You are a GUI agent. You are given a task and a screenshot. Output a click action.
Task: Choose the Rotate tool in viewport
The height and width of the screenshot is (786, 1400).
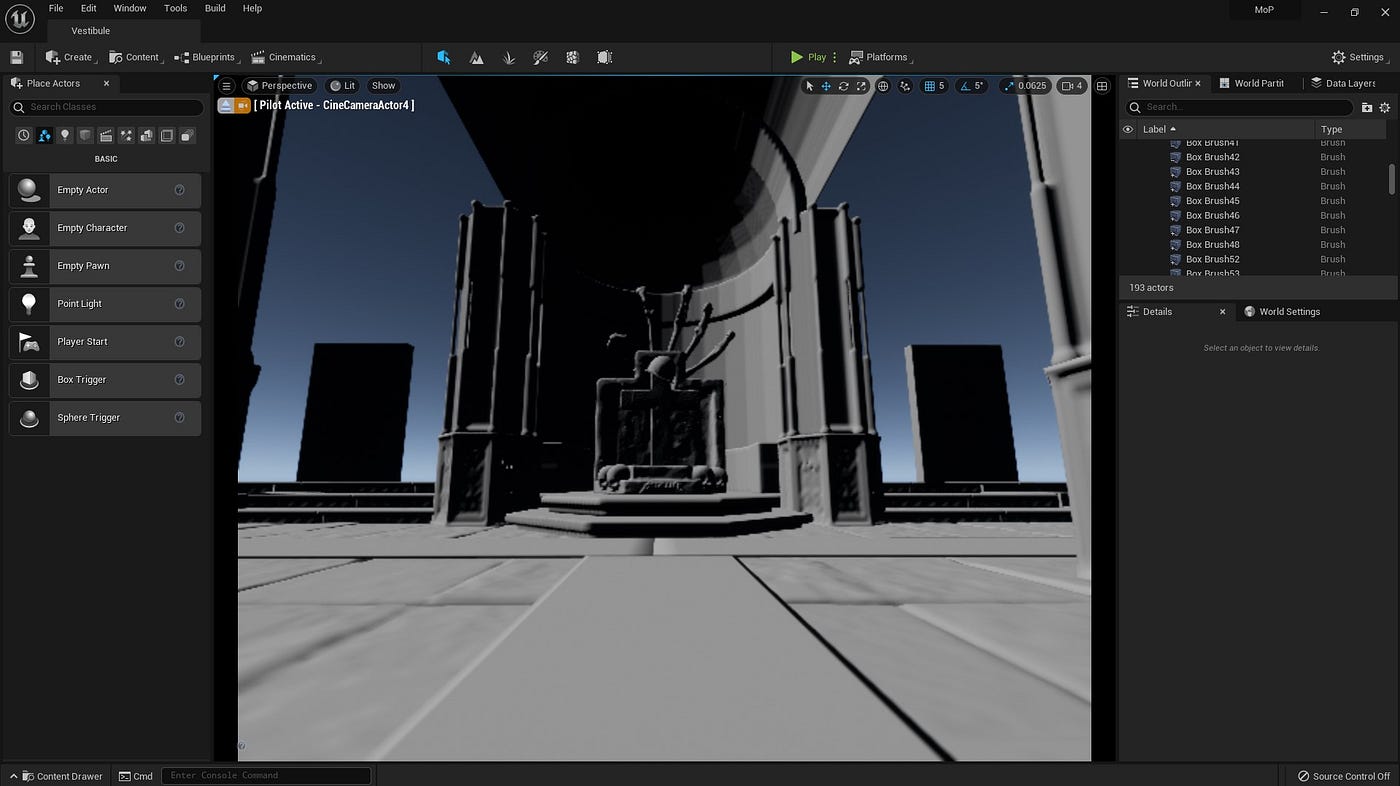tap(843, 86)
